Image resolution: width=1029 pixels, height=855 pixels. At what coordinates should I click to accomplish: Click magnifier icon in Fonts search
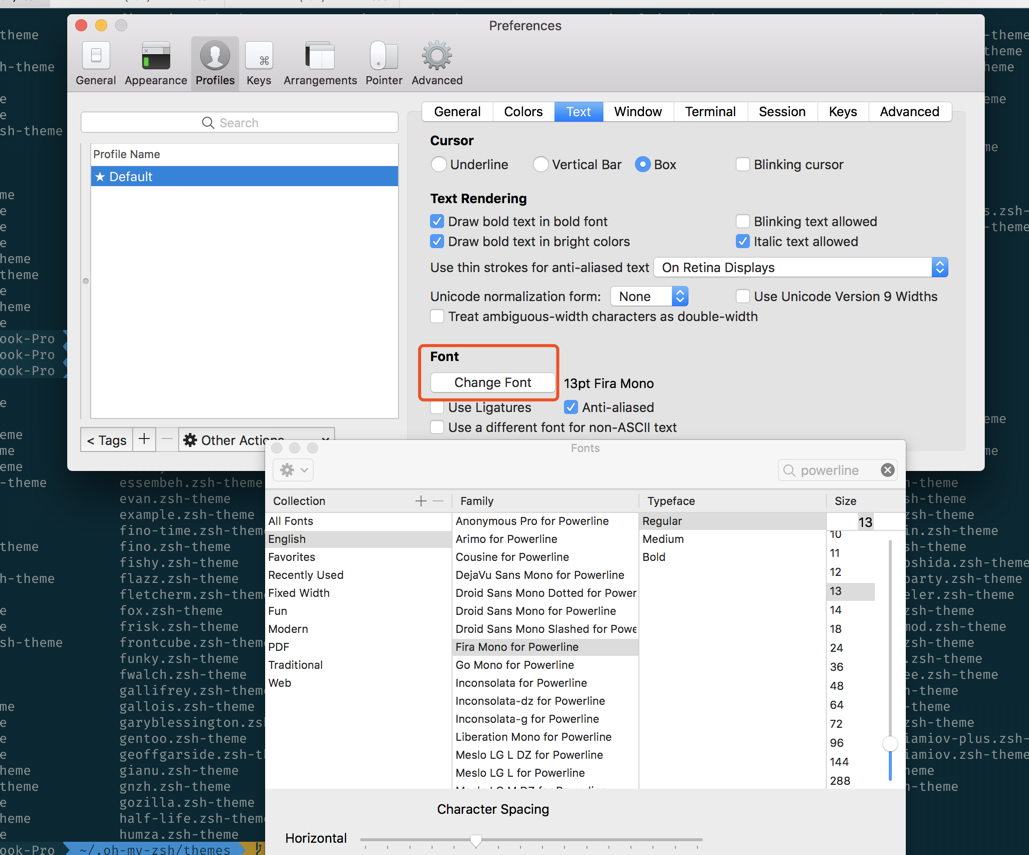[x=789, y=470]
